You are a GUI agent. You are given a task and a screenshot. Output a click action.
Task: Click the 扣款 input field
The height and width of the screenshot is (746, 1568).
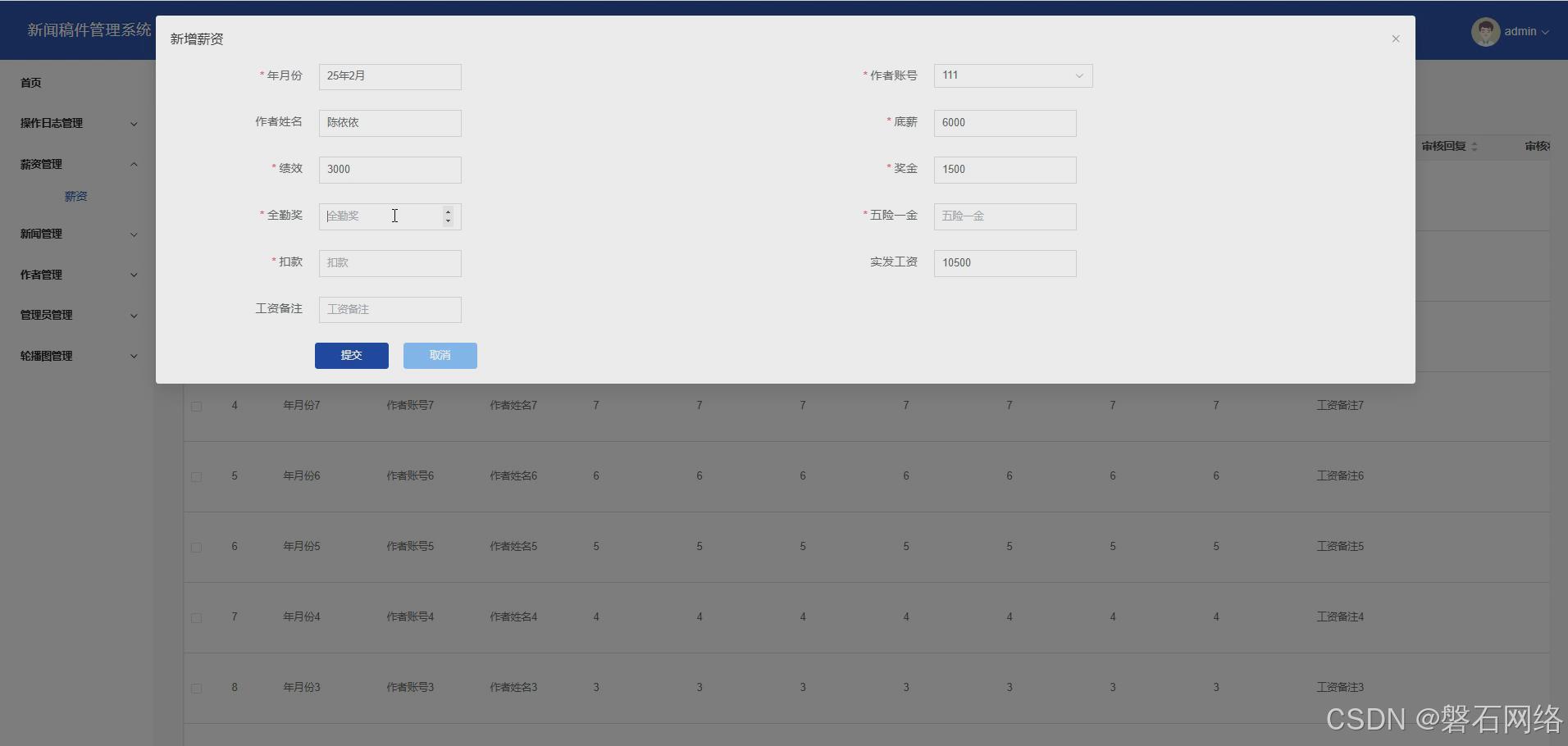[390, 263]
